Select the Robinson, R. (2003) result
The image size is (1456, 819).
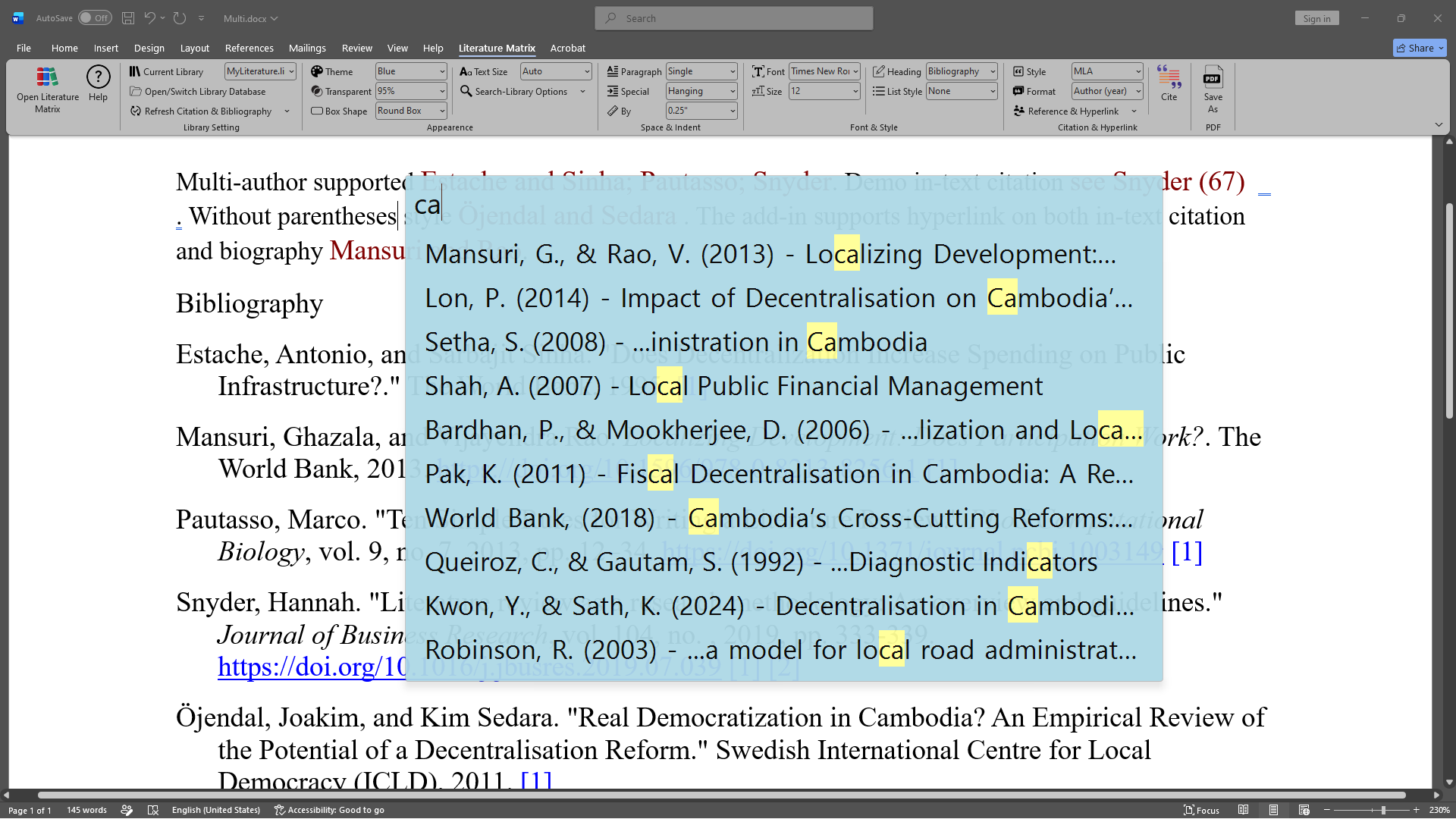tap(784, 650)
